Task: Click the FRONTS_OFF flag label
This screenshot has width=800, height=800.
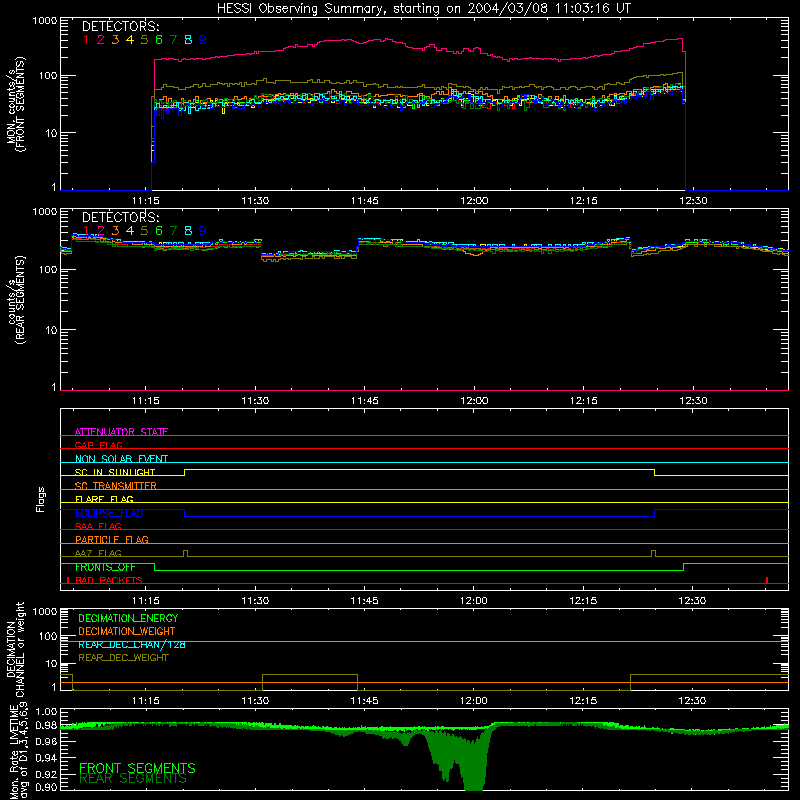Action: (x=105, y=567)
